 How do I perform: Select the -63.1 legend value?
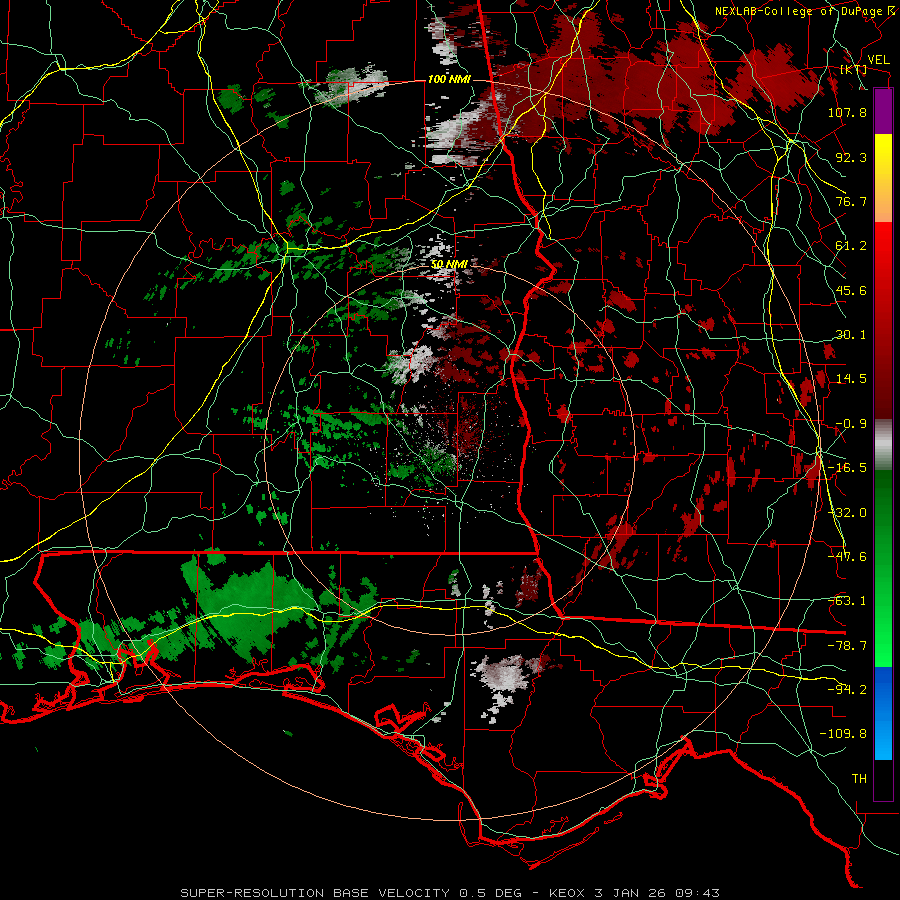click(x=847, y=601)
